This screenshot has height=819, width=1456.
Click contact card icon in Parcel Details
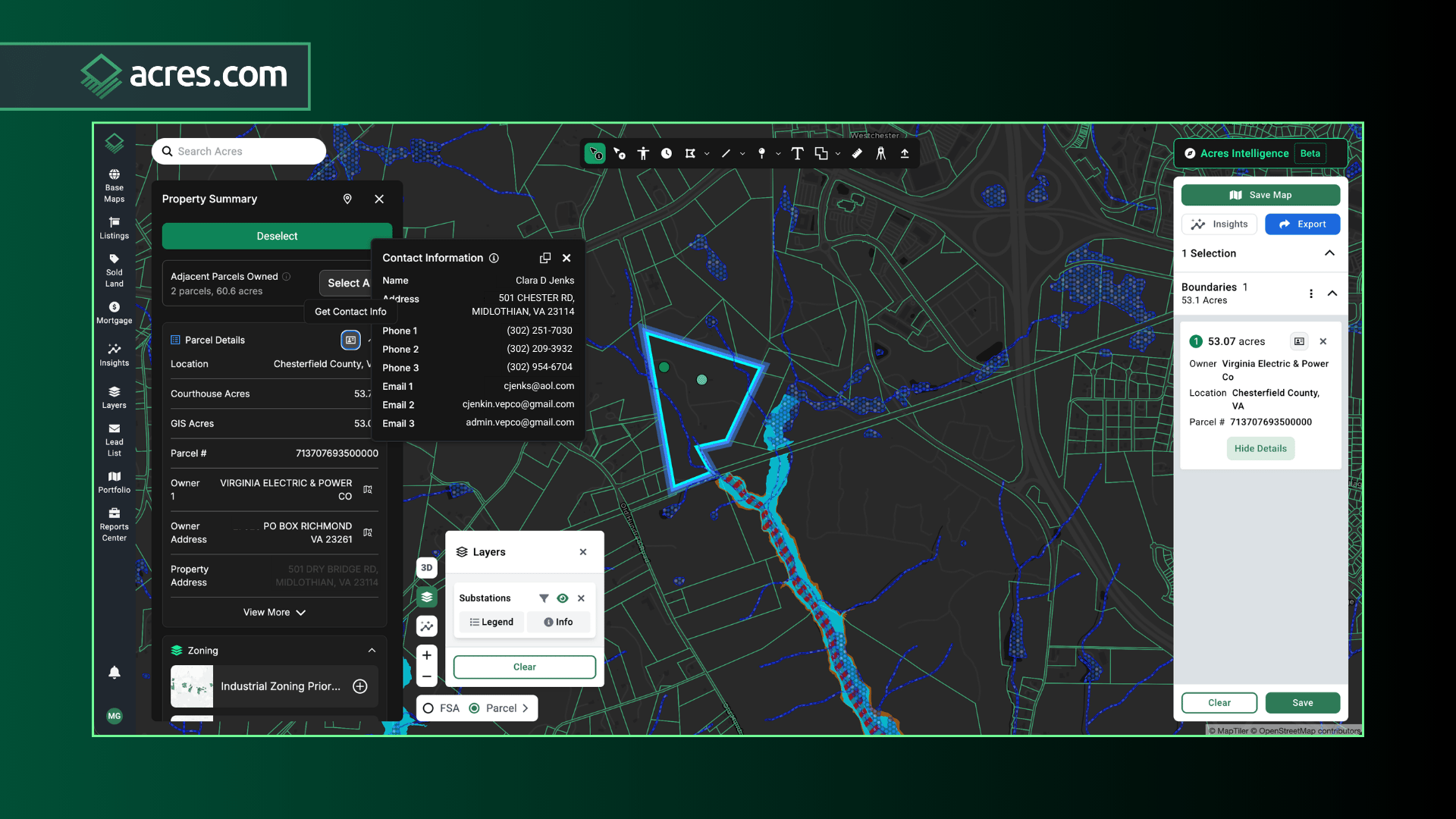(x=350, y=340)
